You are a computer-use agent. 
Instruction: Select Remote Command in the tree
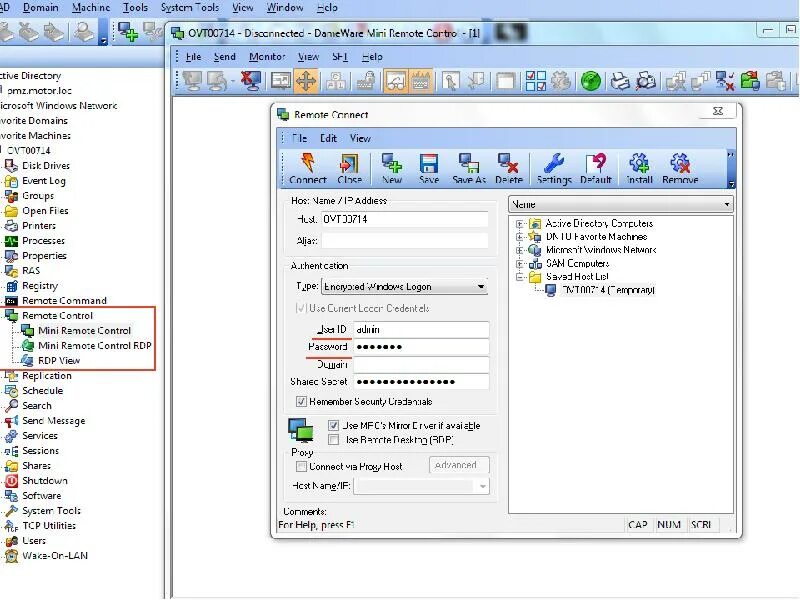click(64, 301)
